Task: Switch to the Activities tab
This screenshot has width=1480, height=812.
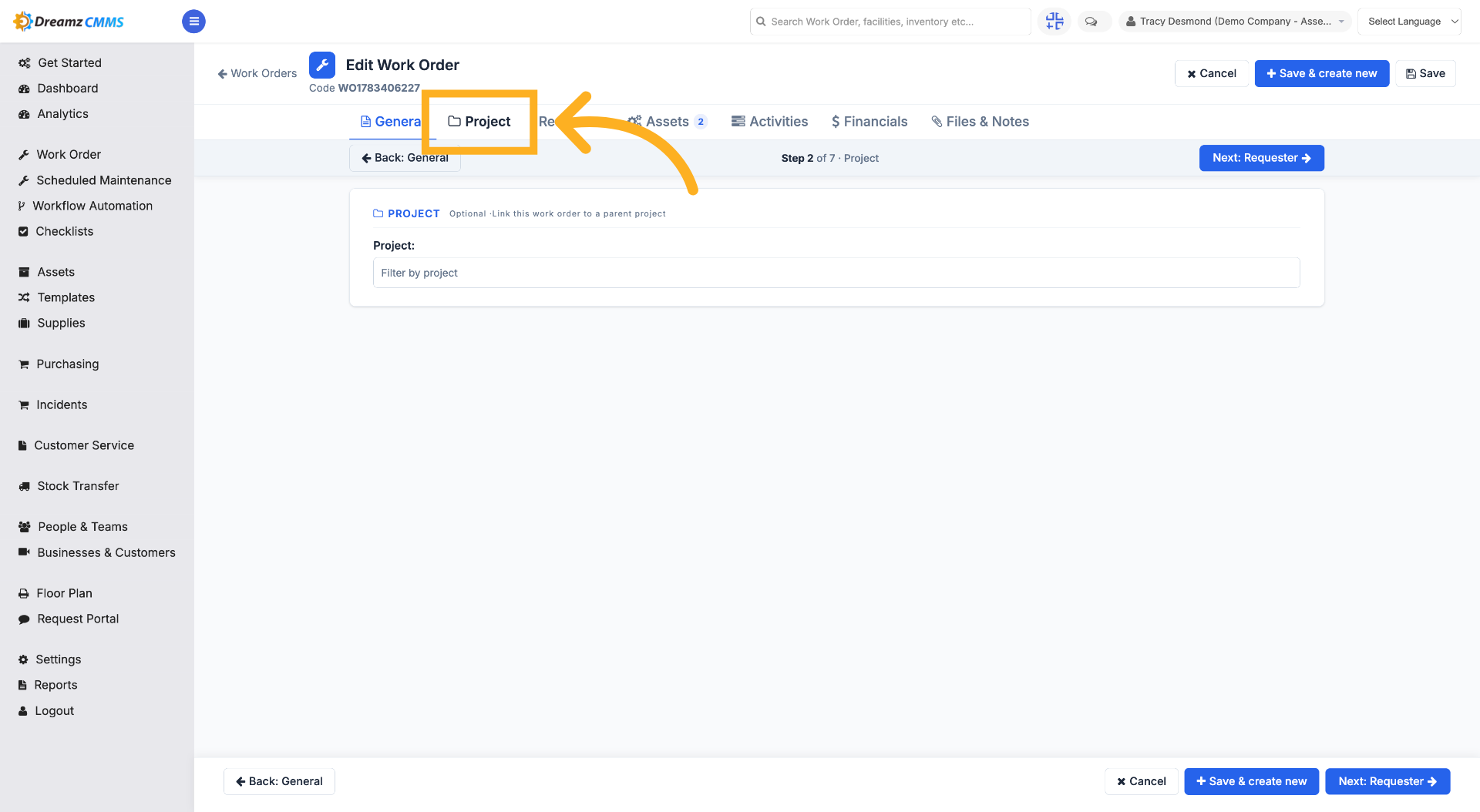Action: (x=769, y=122)
